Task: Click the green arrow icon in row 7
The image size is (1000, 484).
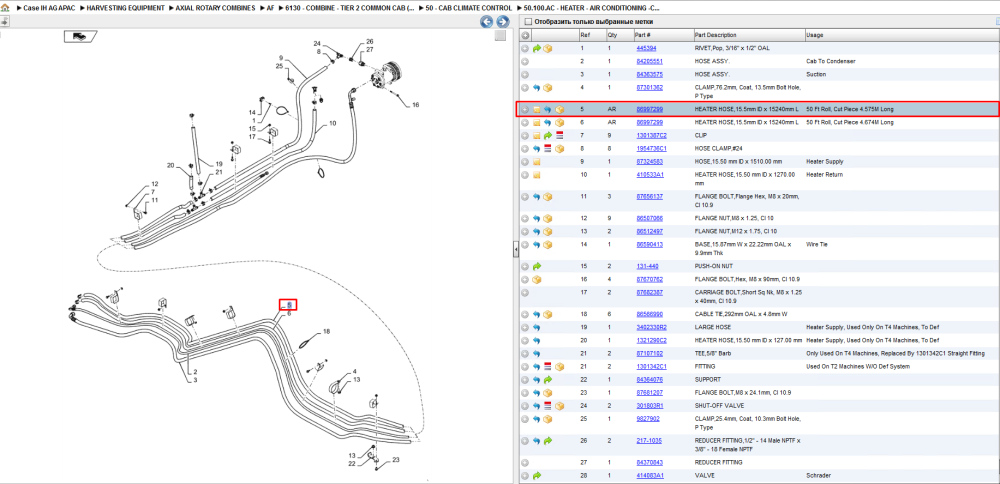Action: pos(548,136)
